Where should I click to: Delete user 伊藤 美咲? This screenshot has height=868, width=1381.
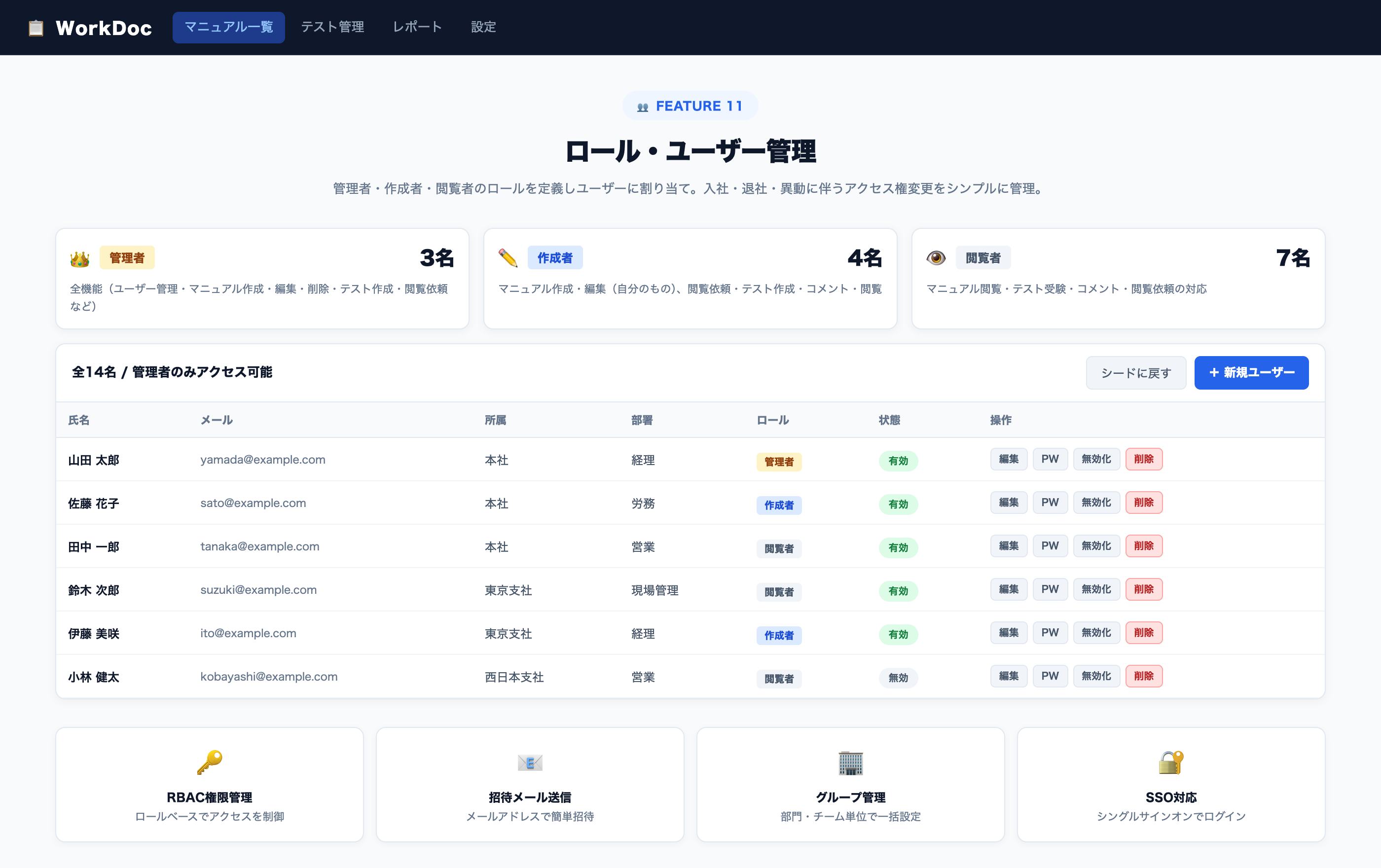point(1144,633)
